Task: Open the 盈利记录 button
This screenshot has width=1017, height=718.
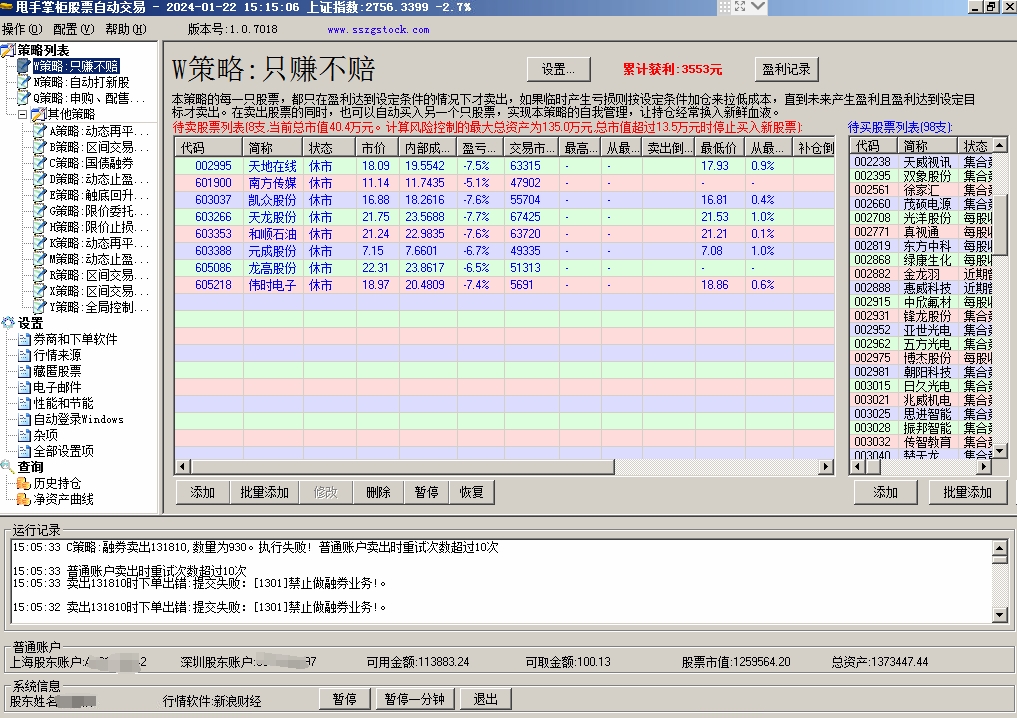Action: [x=786, y=69]
